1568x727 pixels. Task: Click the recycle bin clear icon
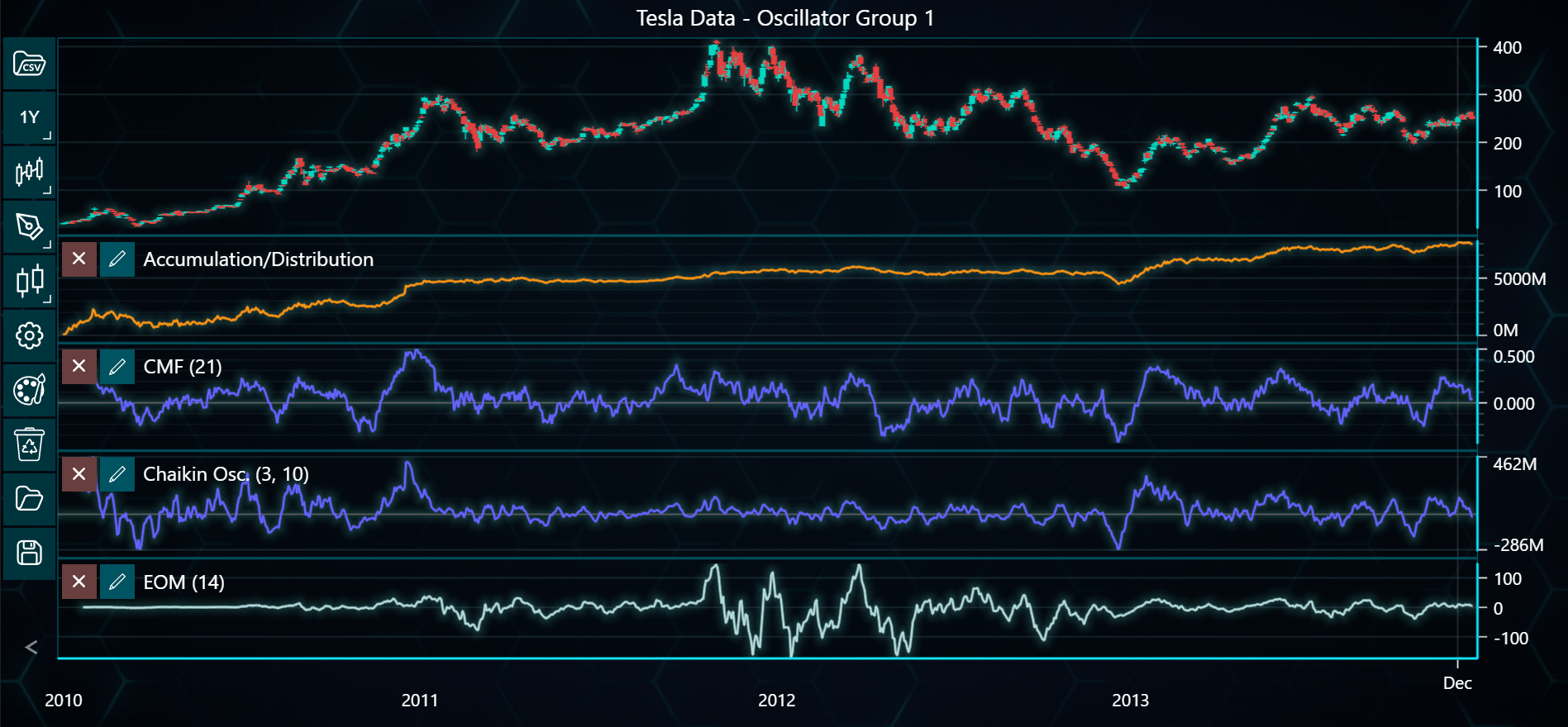(x=30, y=444)
